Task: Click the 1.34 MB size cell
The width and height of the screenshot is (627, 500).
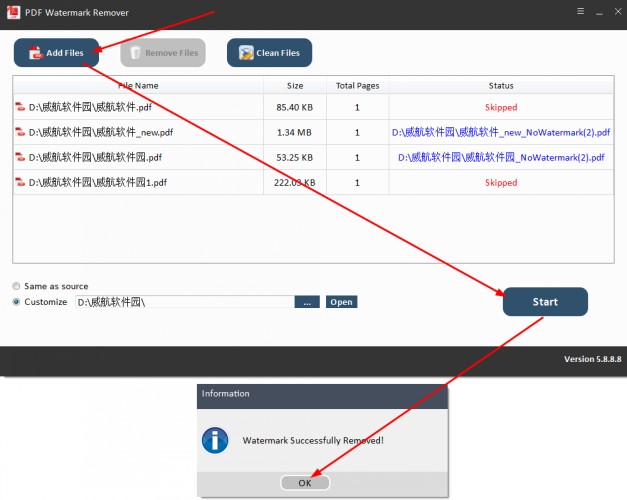Action: click(x=294, y=132)
